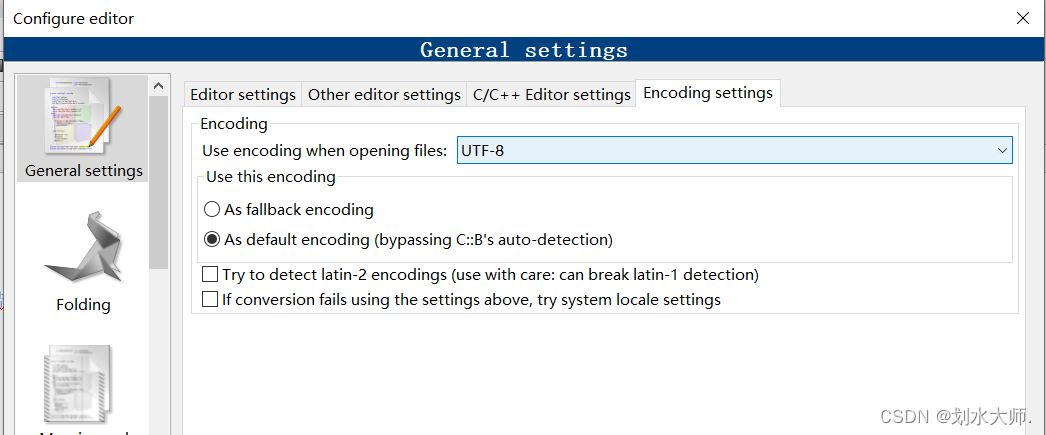The width and height of the screenshot is (1046, 435).
Task: Click the Configure editor window title bar
Action: pyautogui.click(x=400, y=18)
